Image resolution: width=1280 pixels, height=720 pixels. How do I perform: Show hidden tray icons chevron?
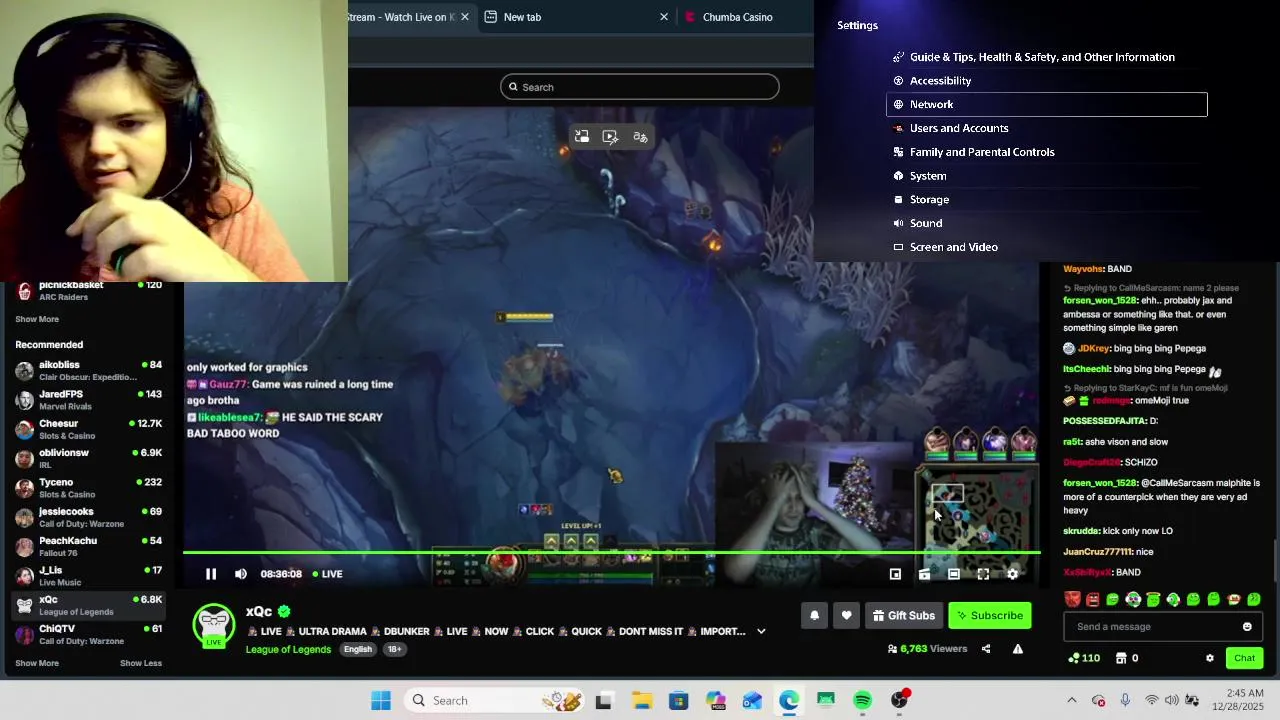pos(1072,701)
